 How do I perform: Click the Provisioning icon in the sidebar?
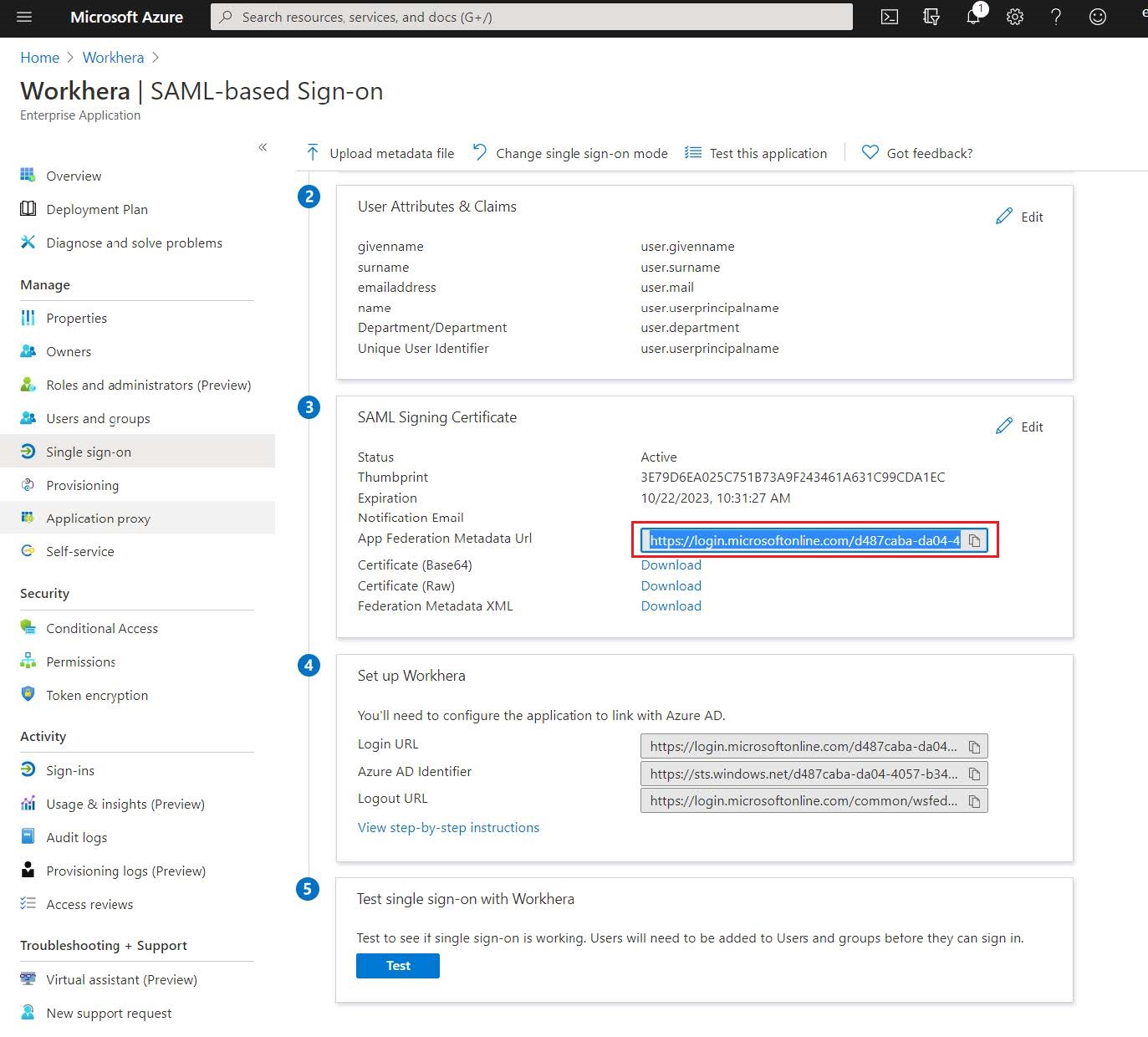coord(28,485)
